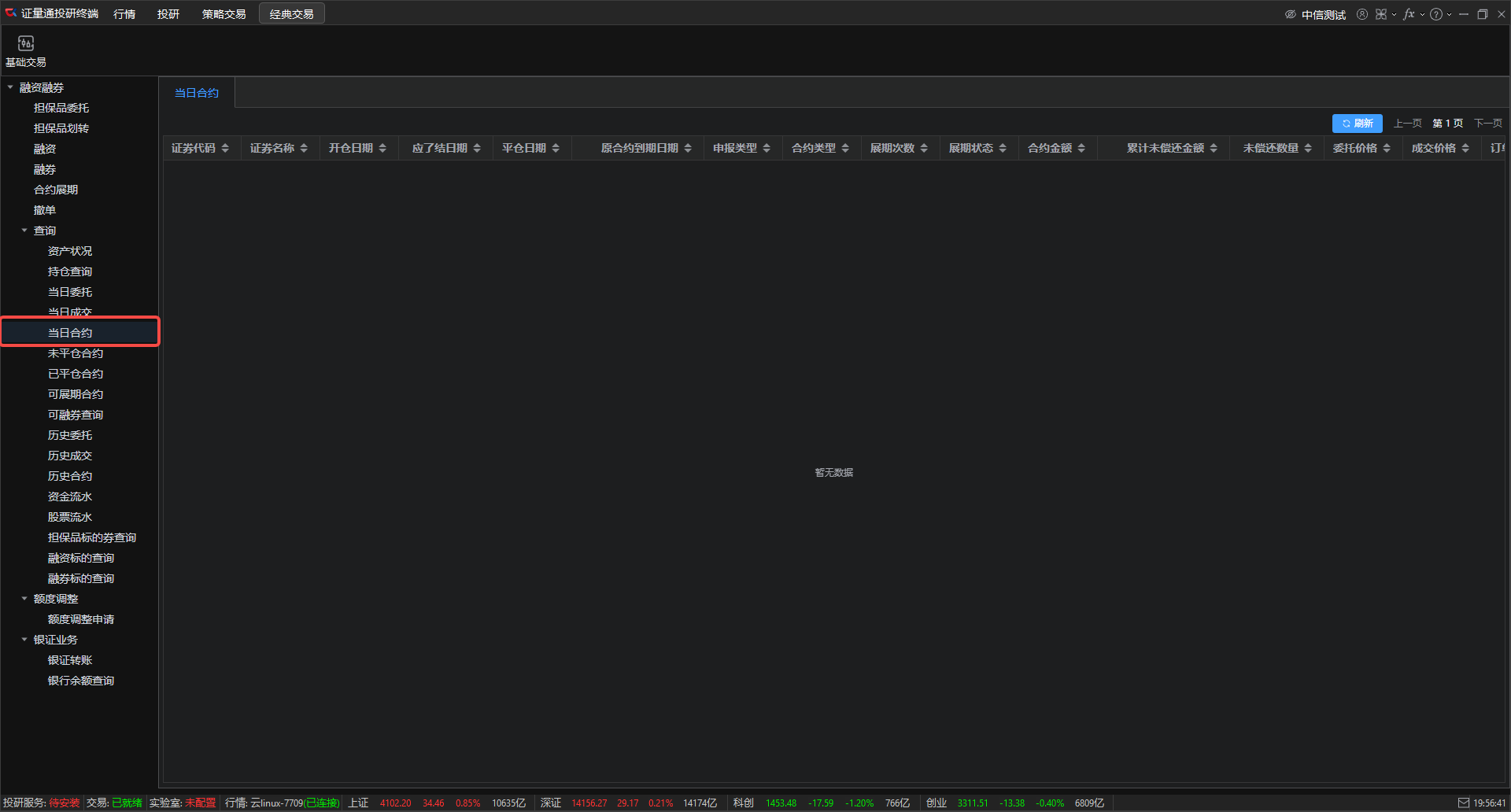
Task: Open 银证转账 in the sidebar
Action: click(x=70, y=660)
